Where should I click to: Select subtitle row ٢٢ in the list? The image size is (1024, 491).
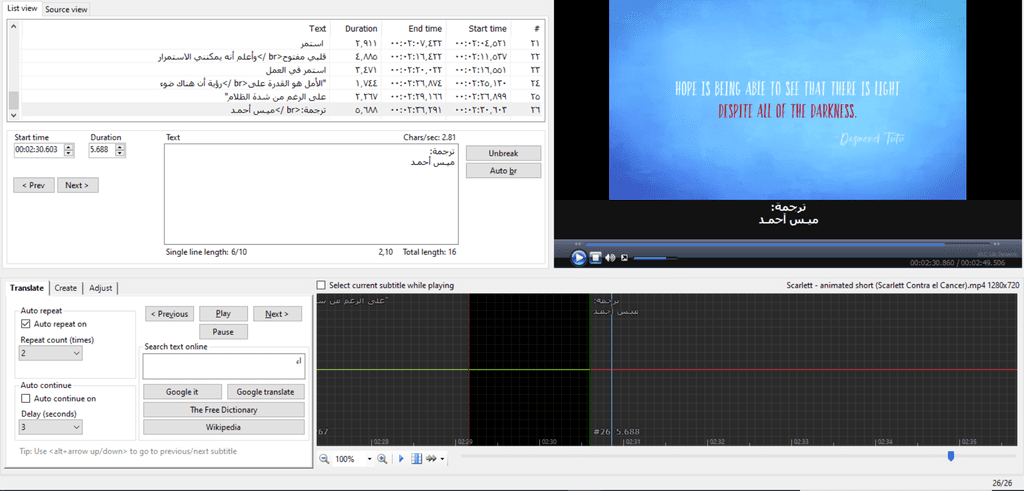pos(283,57)
